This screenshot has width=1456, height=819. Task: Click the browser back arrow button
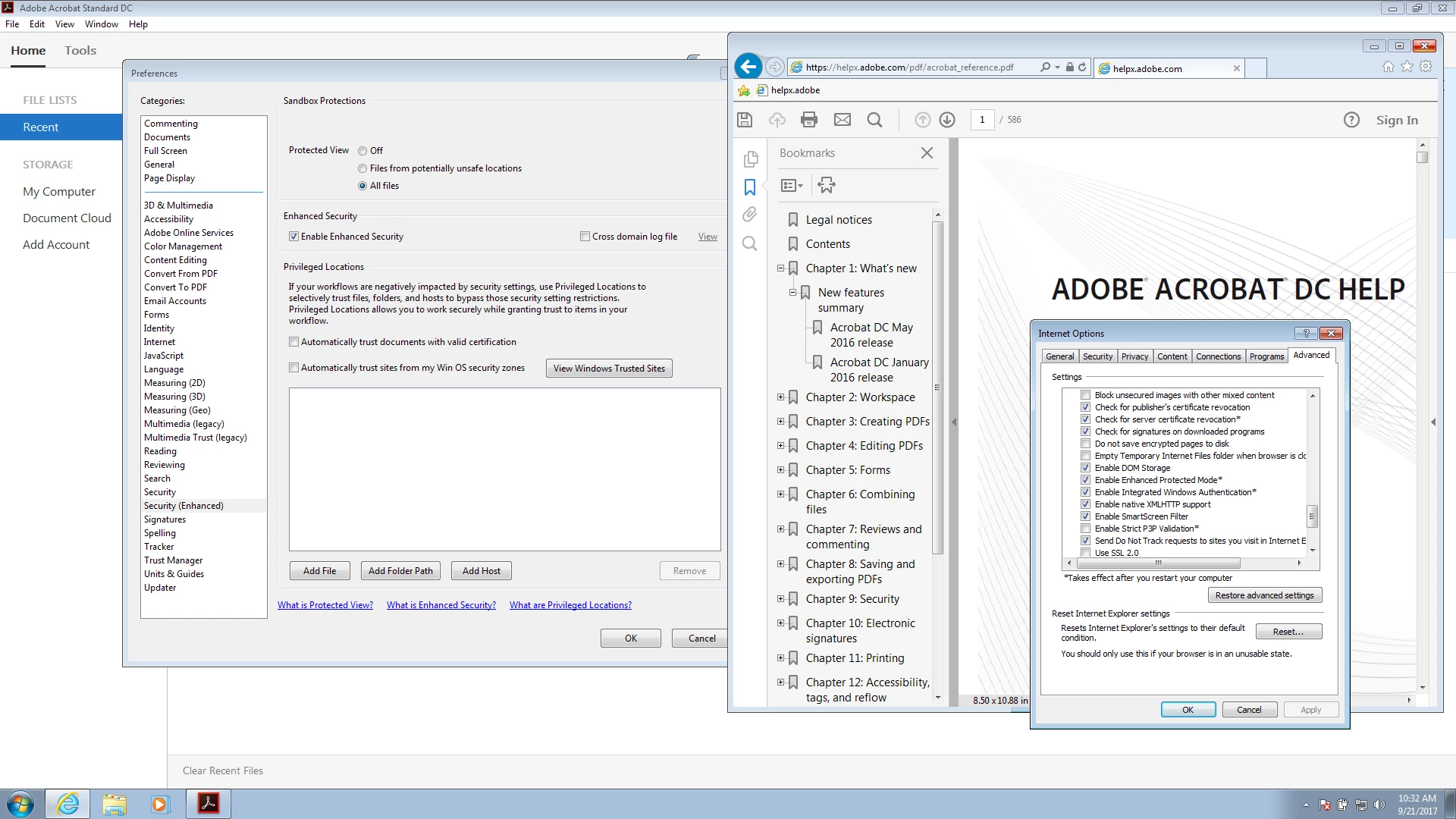pyautogui.click(x=748, y=67)
